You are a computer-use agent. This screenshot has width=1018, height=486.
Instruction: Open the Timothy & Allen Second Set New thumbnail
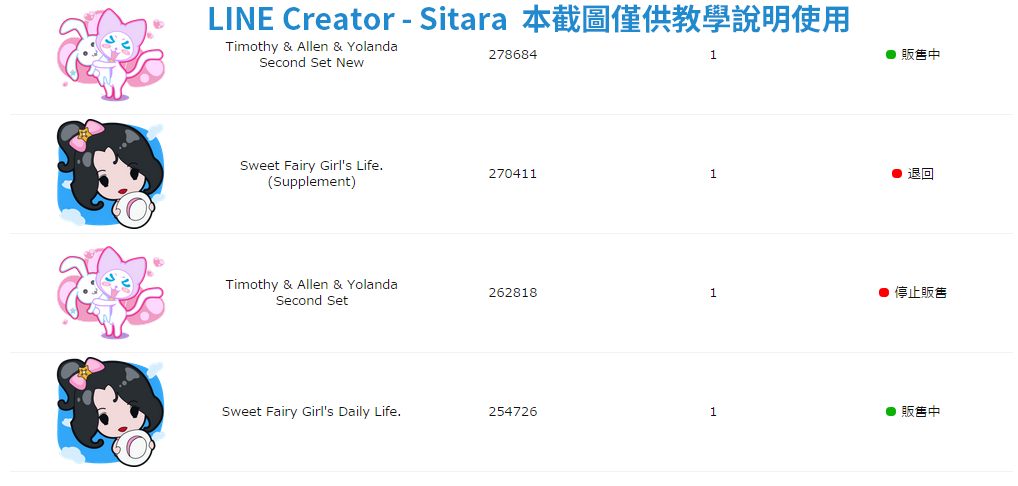[112, 56]
